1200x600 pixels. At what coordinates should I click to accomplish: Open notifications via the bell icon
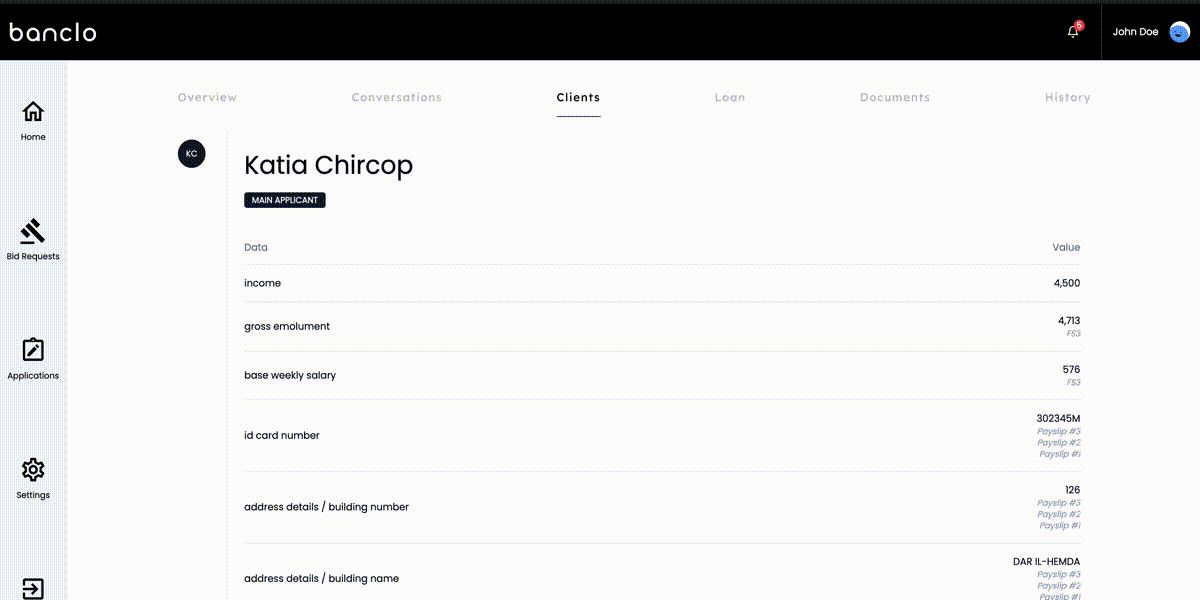[1071, 32]
